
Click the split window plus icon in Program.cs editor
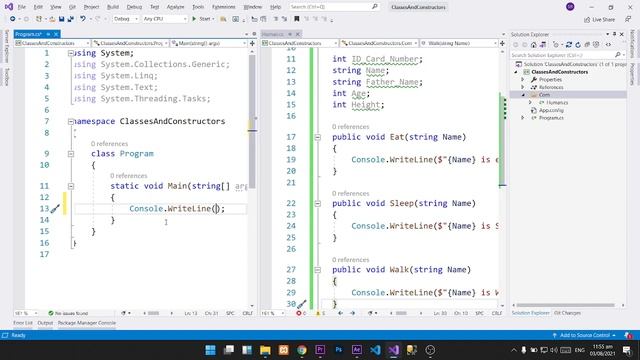(252, 43)
